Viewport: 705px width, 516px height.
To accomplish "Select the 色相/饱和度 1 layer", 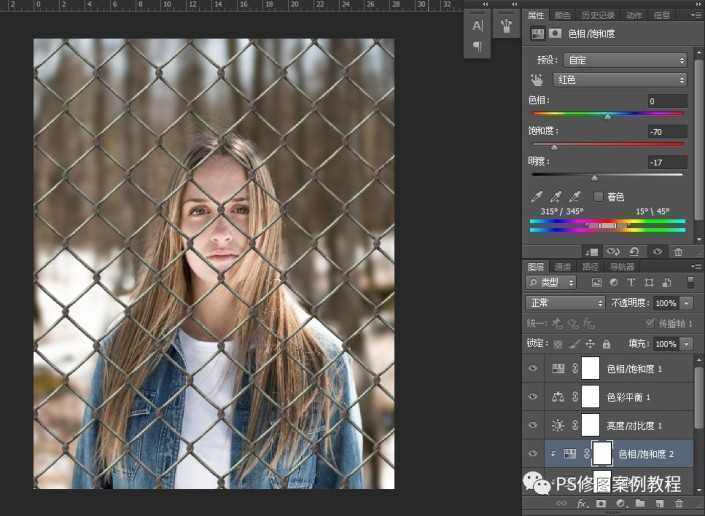I will [635, 369].
